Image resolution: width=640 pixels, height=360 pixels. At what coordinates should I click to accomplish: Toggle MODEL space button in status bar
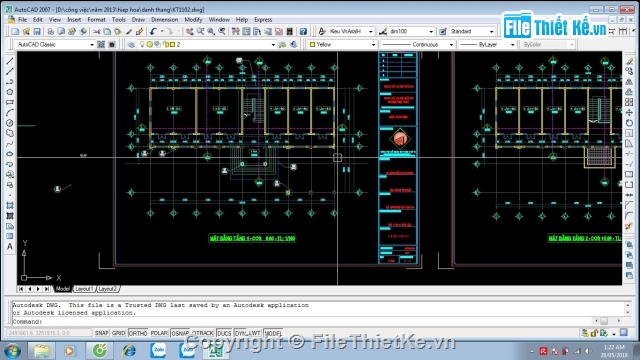click(273, 333)
